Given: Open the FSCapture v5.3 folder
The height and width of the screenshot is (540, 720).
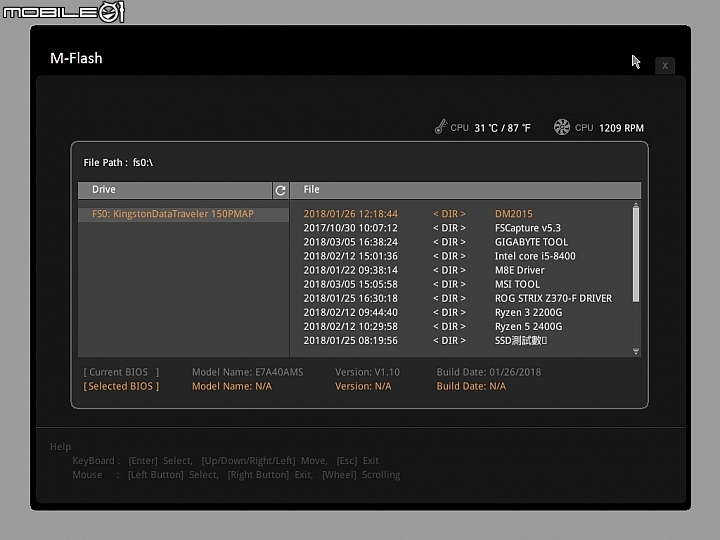Looking at the screenshot, I should tap(527, 228).
